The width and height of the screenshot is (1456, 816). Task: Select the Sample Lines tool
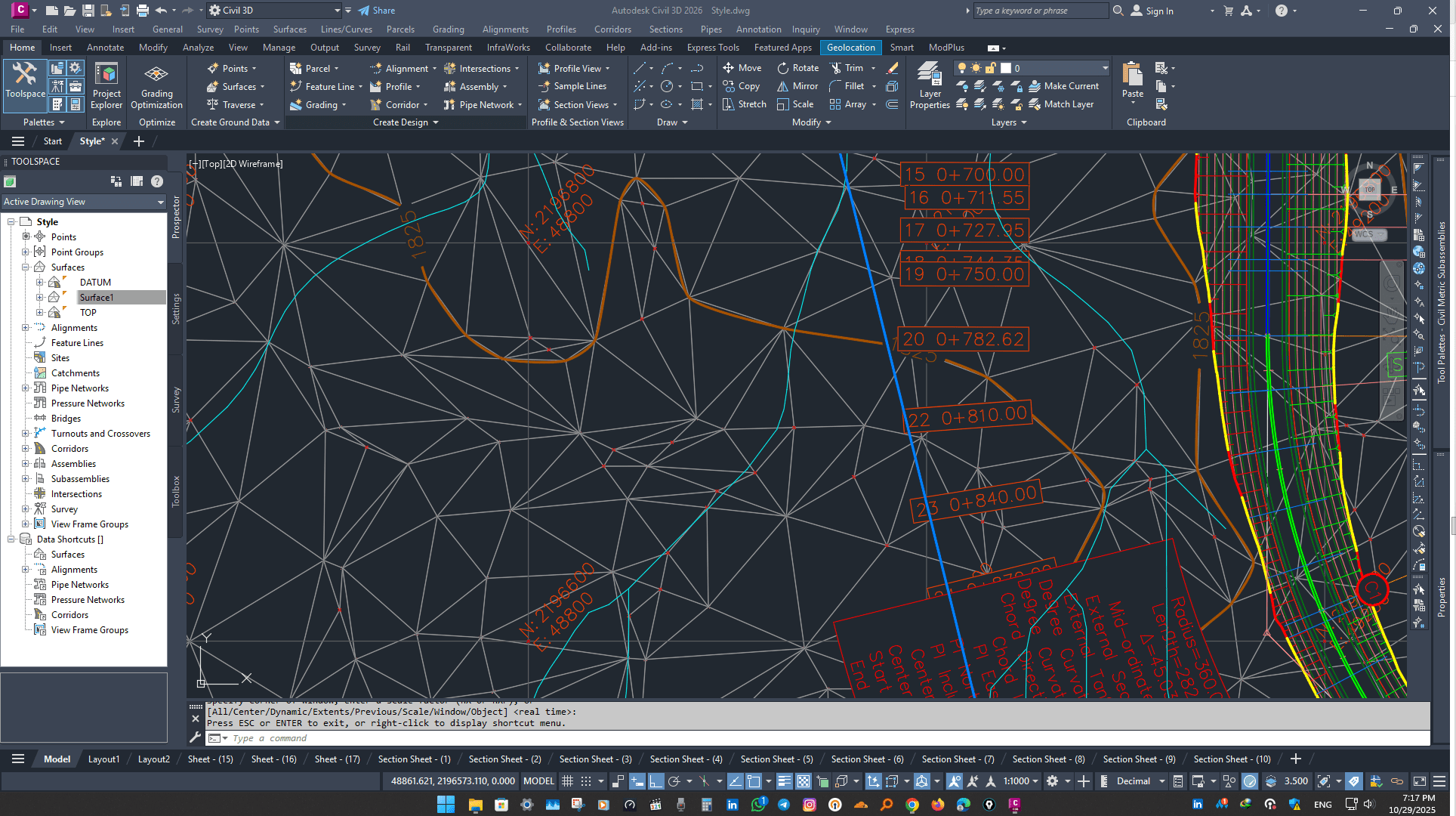point(572,86)
